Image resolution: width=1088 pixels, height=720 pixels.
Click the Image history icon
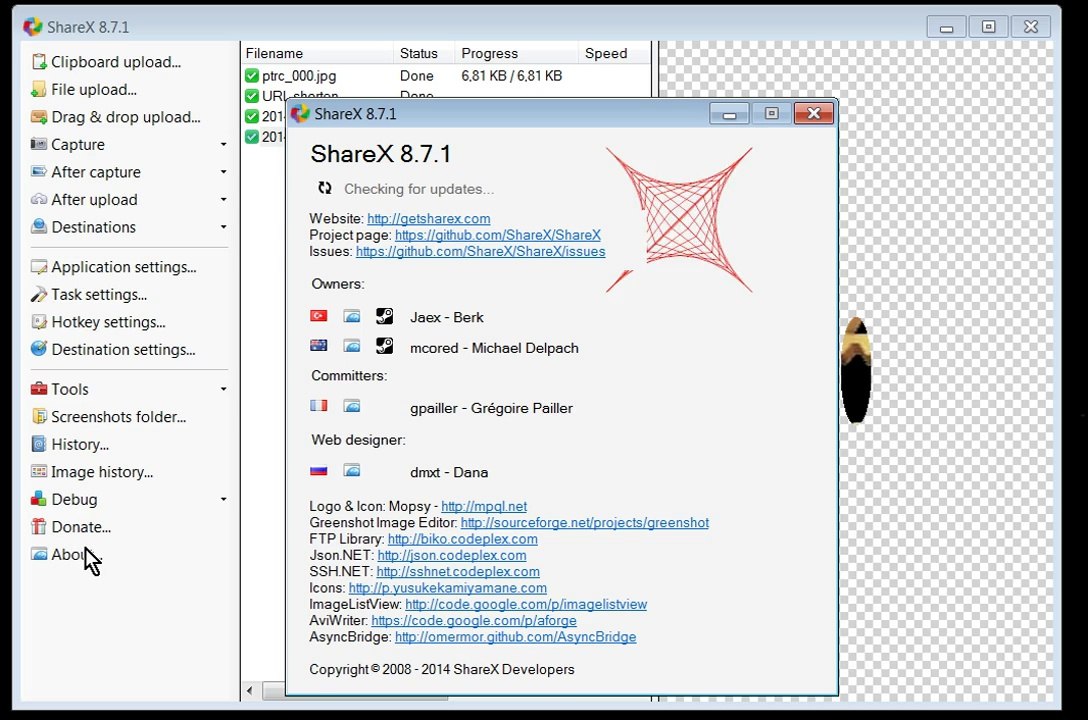[39, 472]
